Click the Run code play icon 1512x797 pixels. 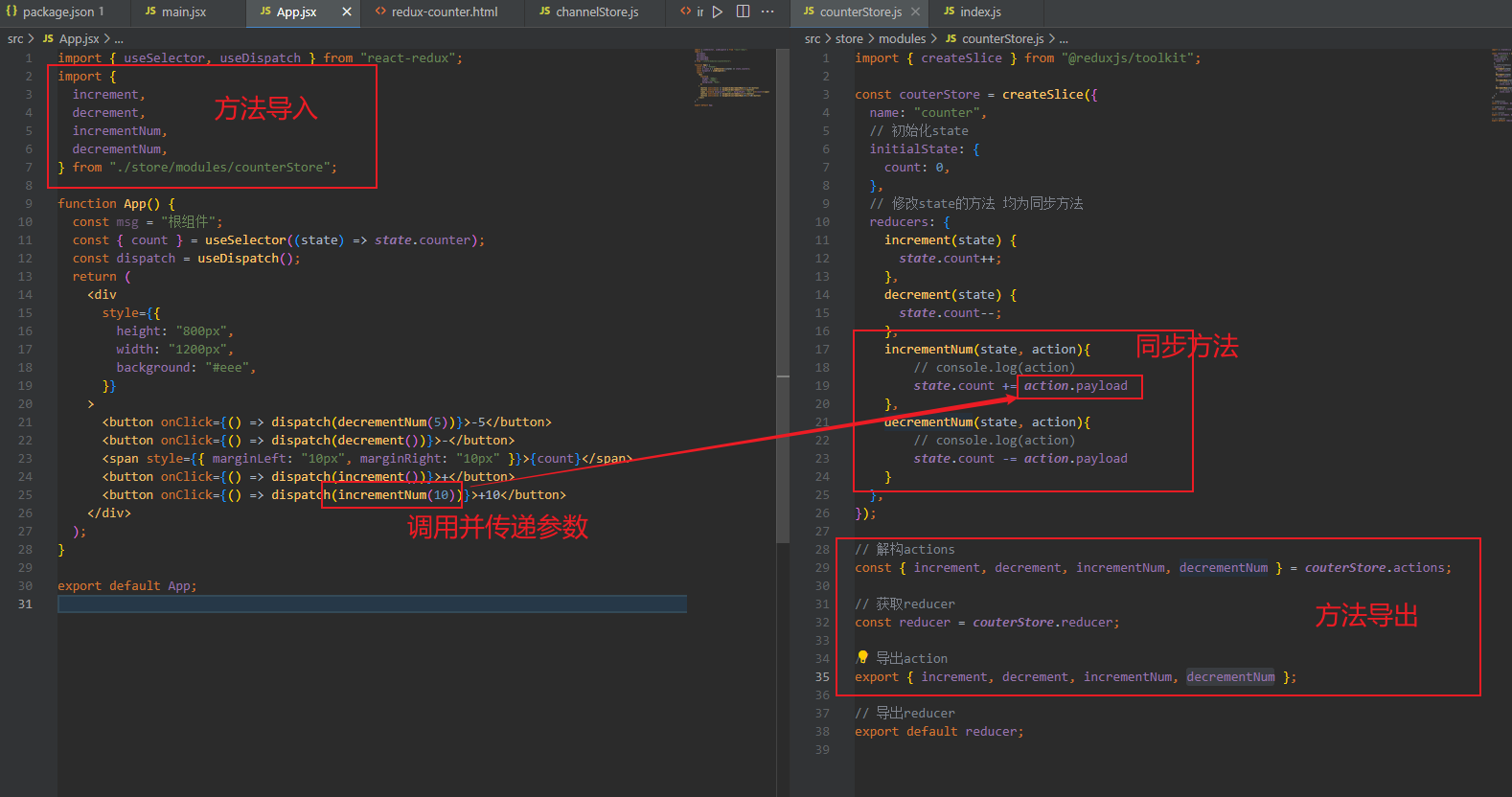[718, 11]
